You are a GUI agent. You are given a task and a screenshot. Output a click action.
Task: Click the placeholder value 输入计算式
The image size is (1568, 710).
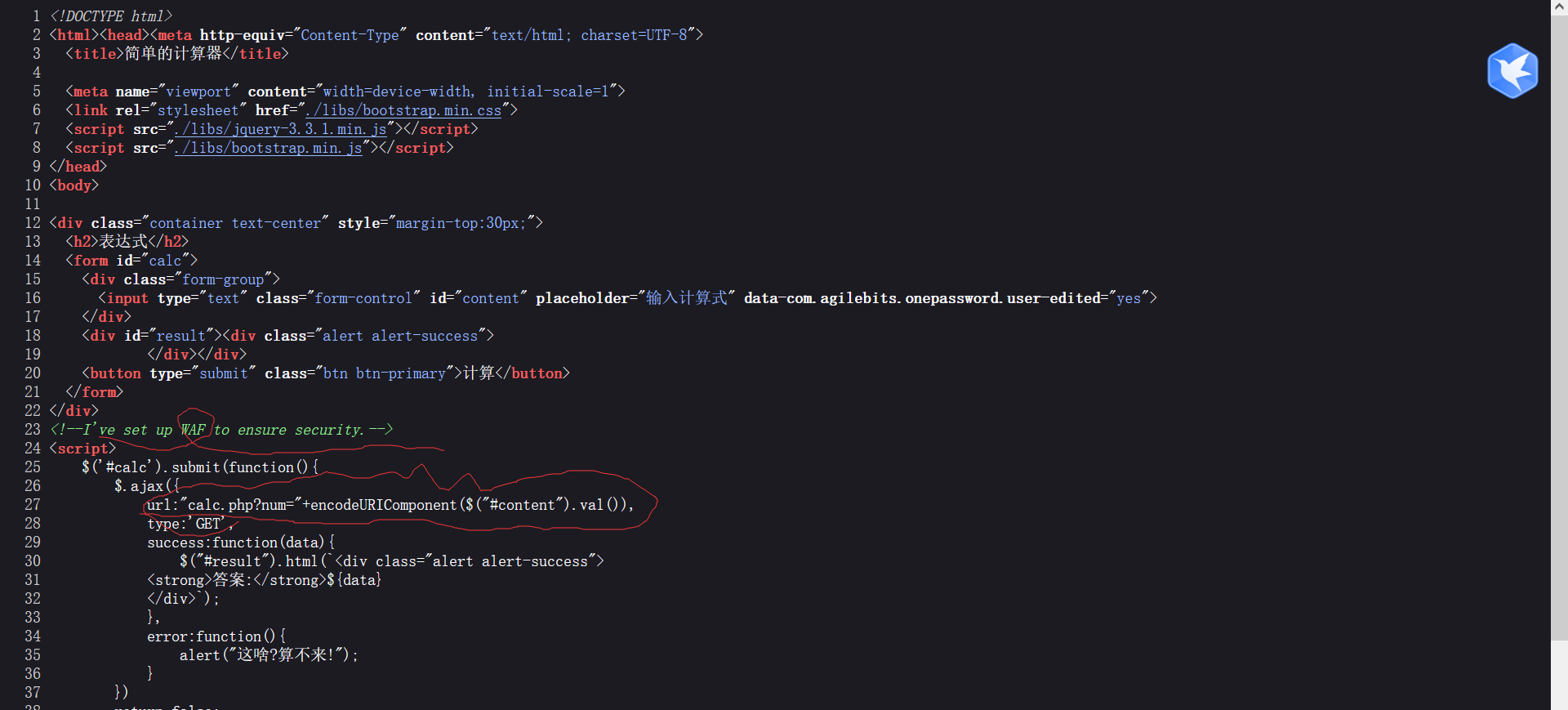[x=686, y=298]
